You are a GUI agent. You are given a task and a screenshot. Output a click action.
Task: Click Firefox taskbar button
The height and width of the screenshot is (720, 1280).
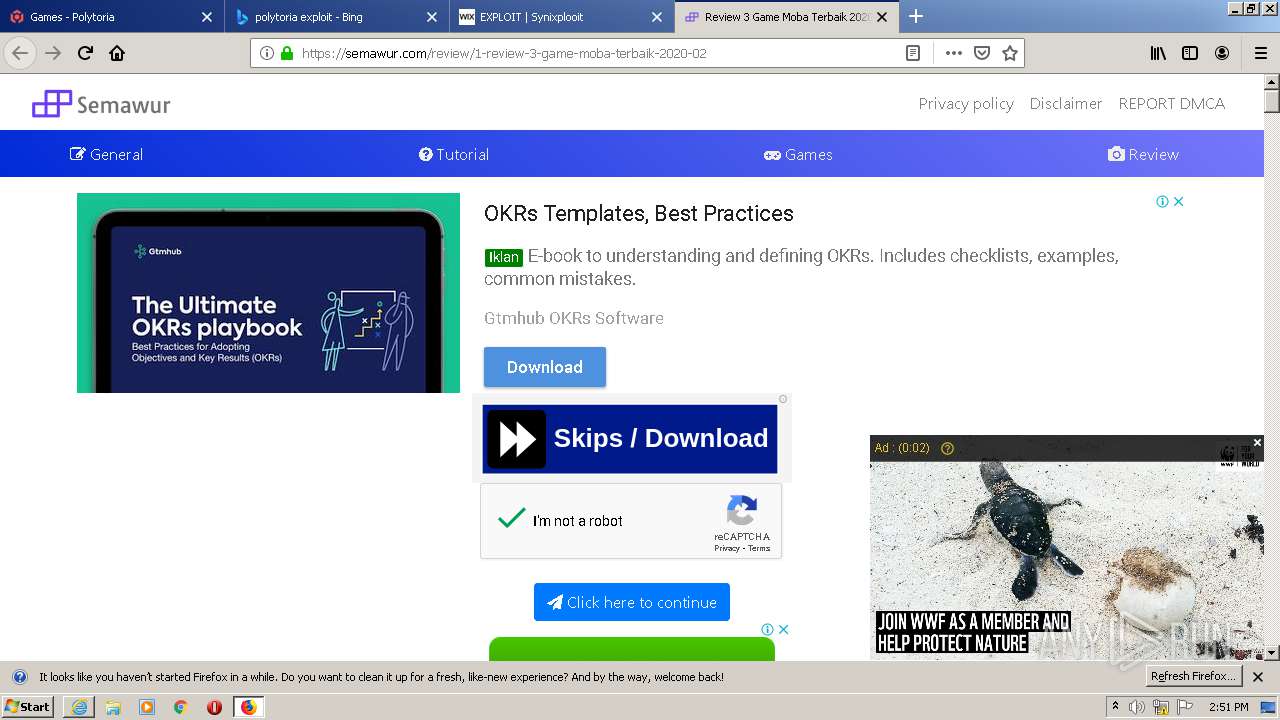(248, 707)
